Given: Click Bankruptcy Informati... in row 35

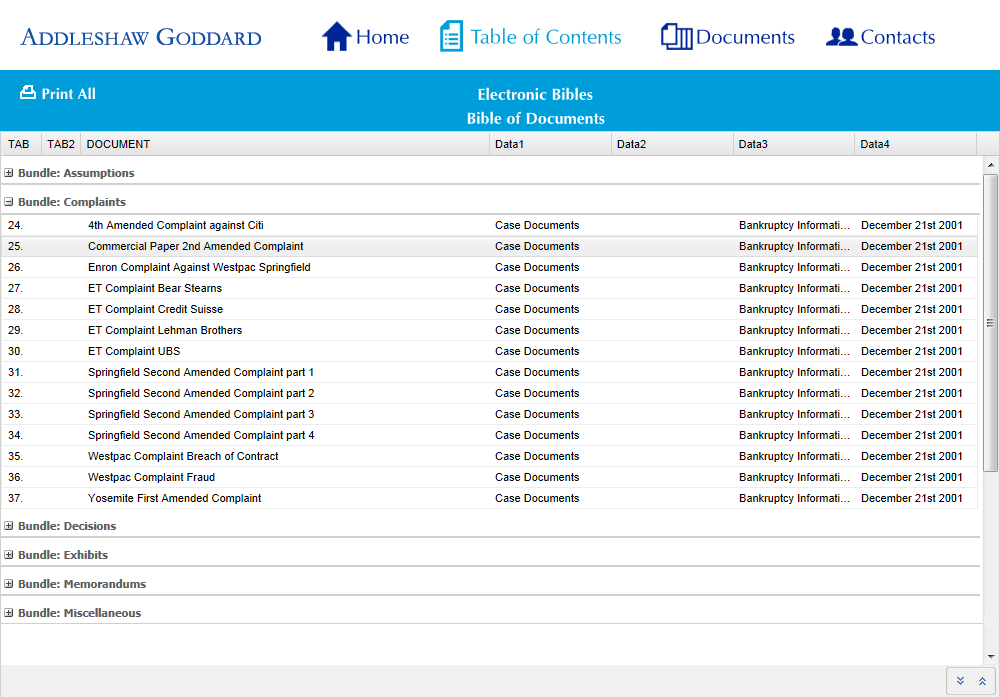Looking at the screenshot, I should coord(795,457).
